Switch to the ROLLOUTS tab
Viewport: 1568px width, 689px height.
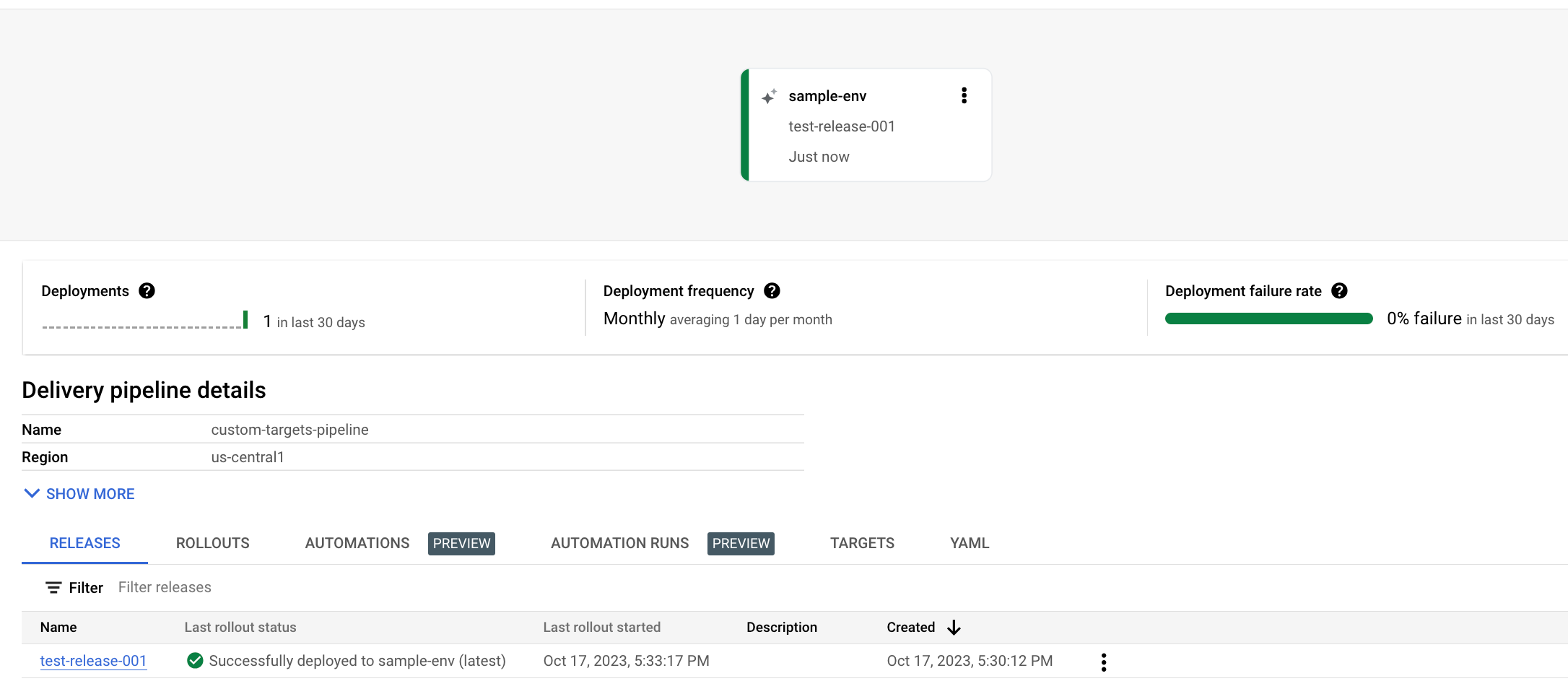[212, 542]
